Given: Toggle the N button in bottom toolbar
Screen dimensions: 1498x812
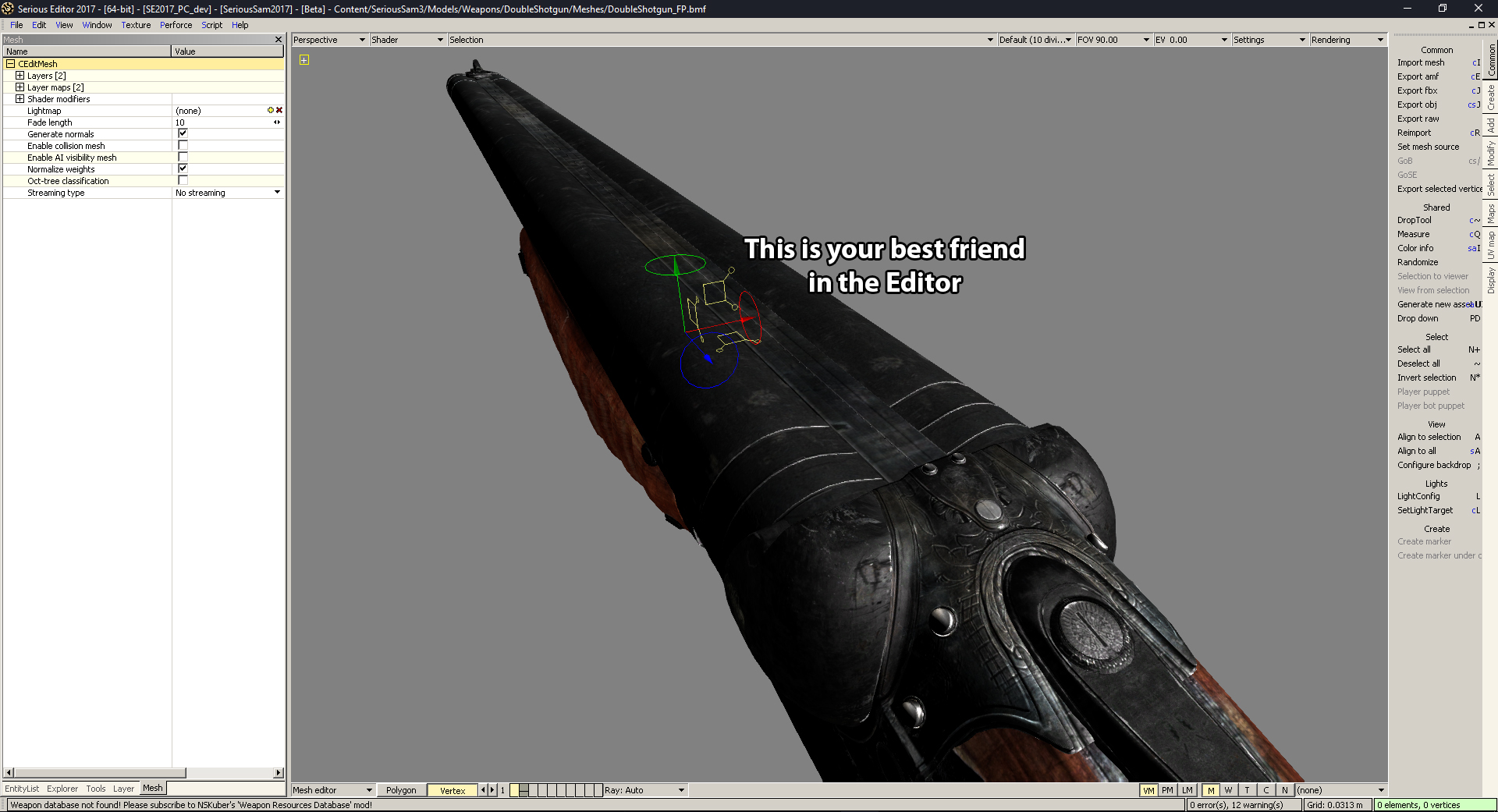Looking at the screenshot, I should (x=1284, y=790).
